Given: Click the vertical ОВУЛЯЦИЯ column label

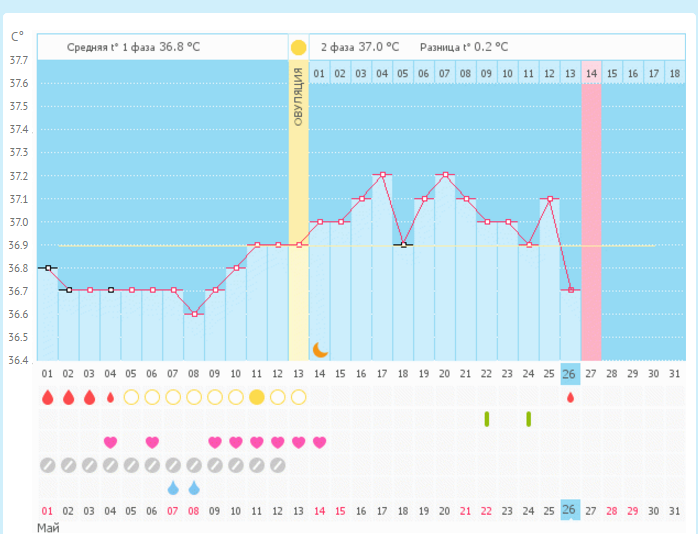Looking at the screenshot, I should coord(298,98).
